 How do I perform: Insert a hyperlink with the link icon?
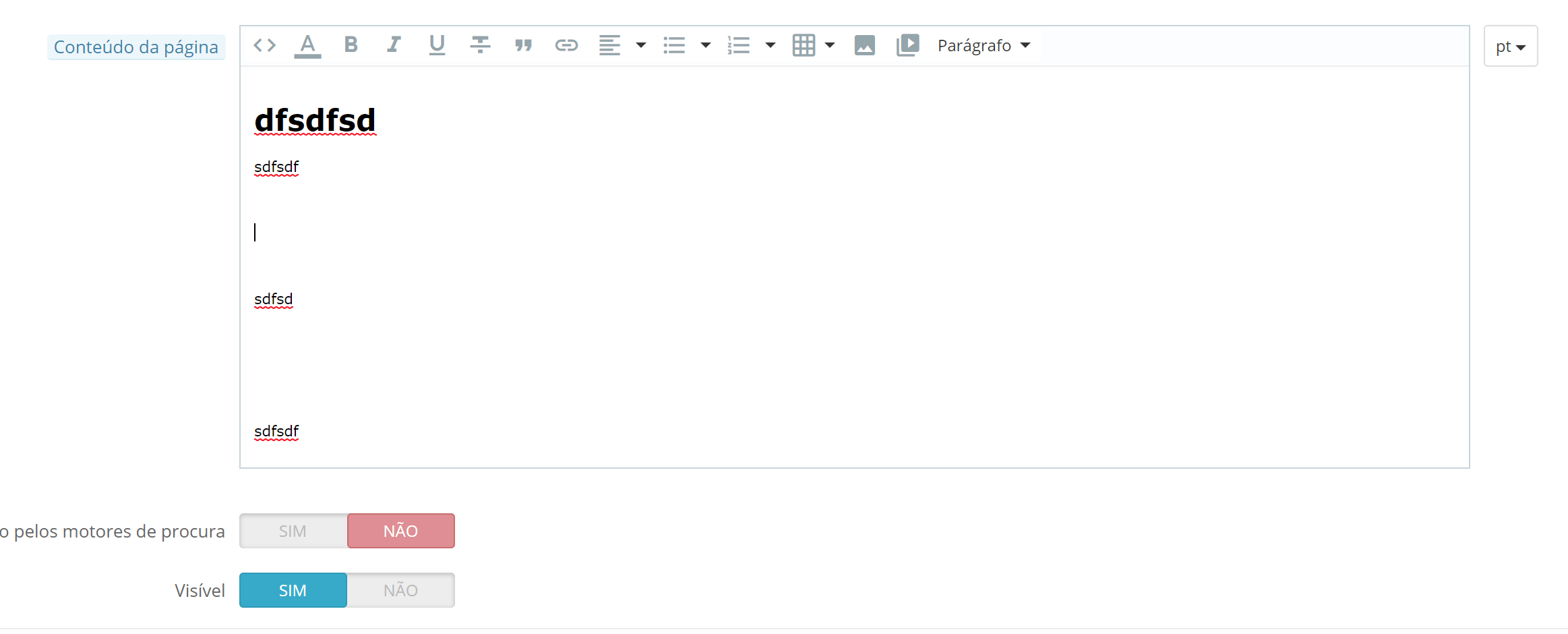coord(566,45)
